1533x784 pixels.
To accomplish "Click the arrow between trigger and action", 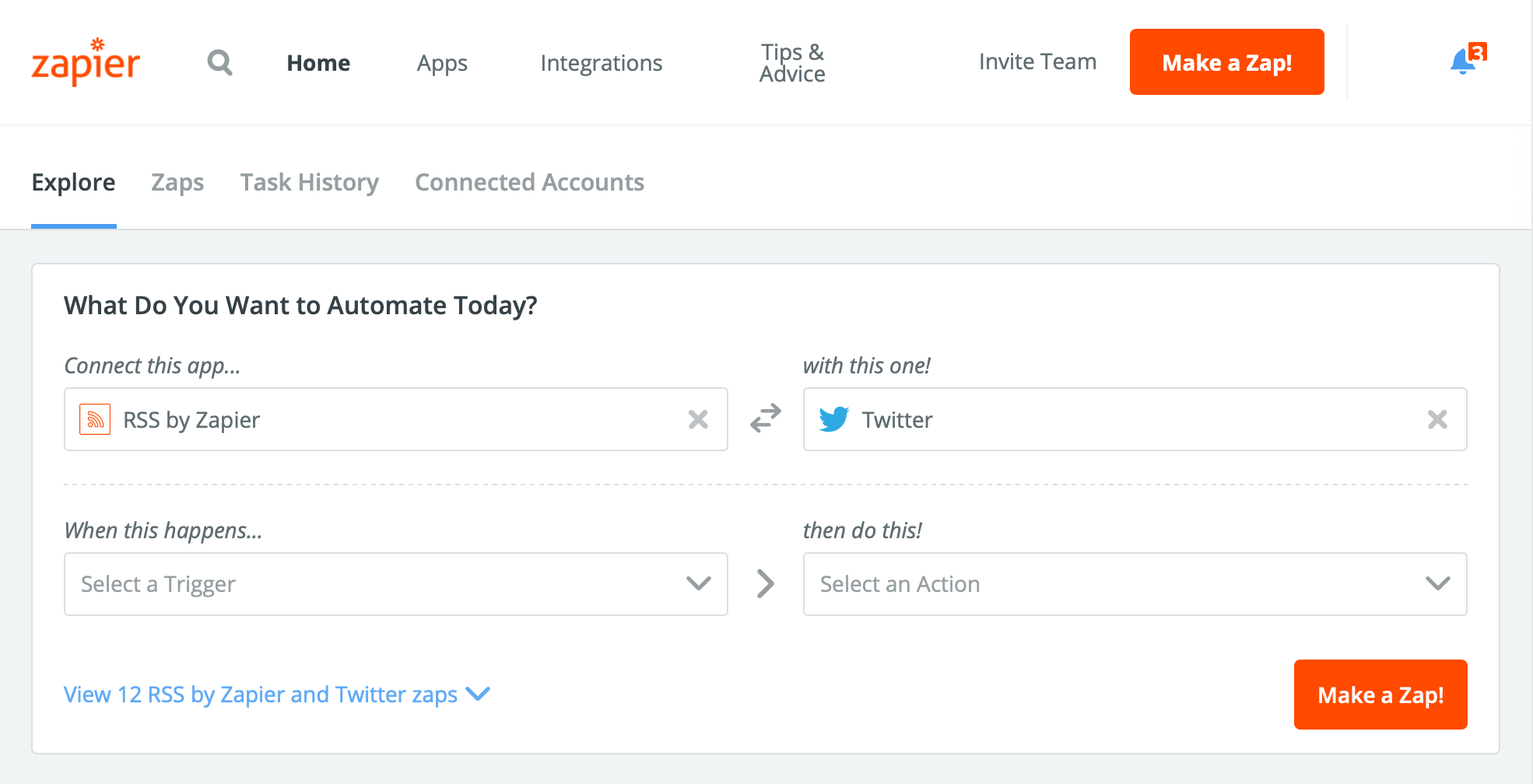I will click(766, 583).
